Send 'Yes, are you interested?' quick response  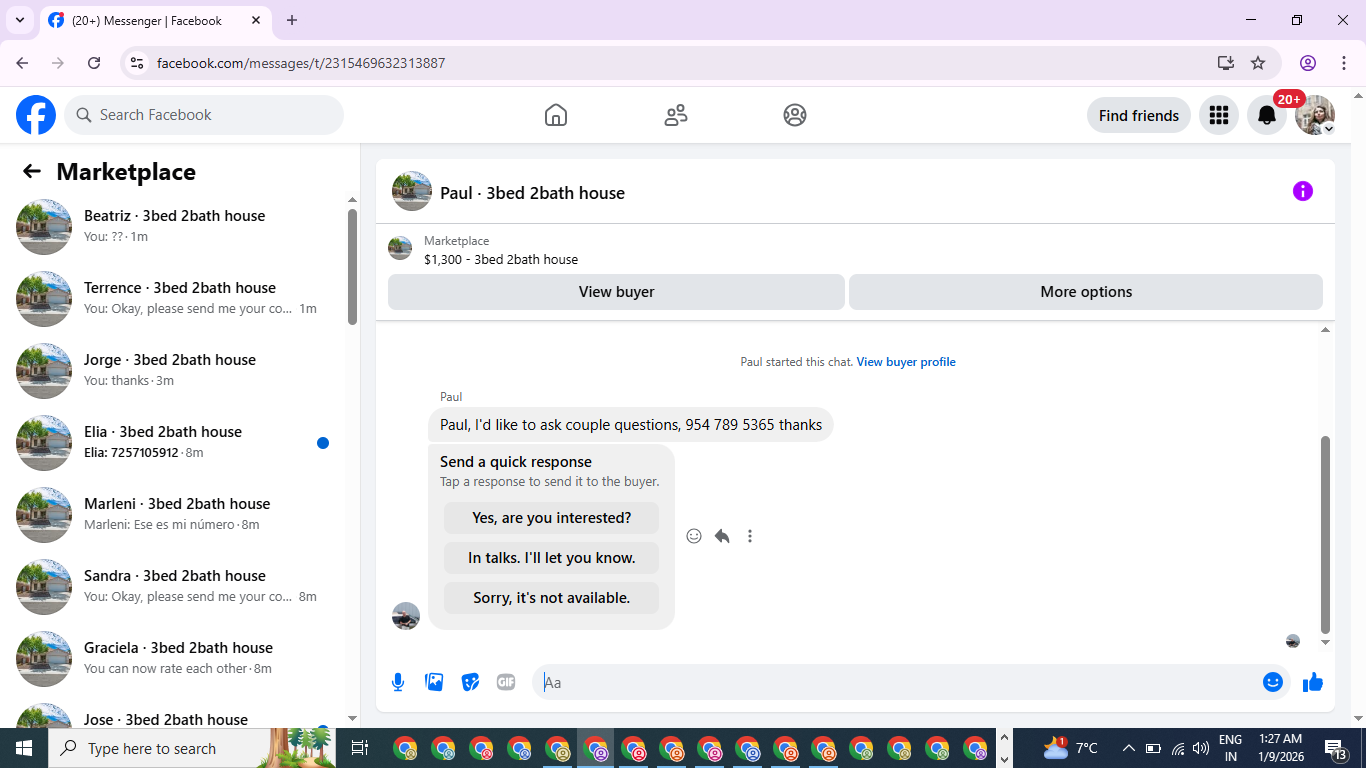point(551,518)
